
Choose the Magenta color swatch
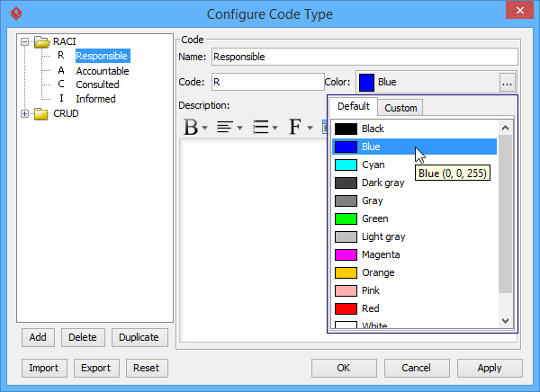pos(346,255)
